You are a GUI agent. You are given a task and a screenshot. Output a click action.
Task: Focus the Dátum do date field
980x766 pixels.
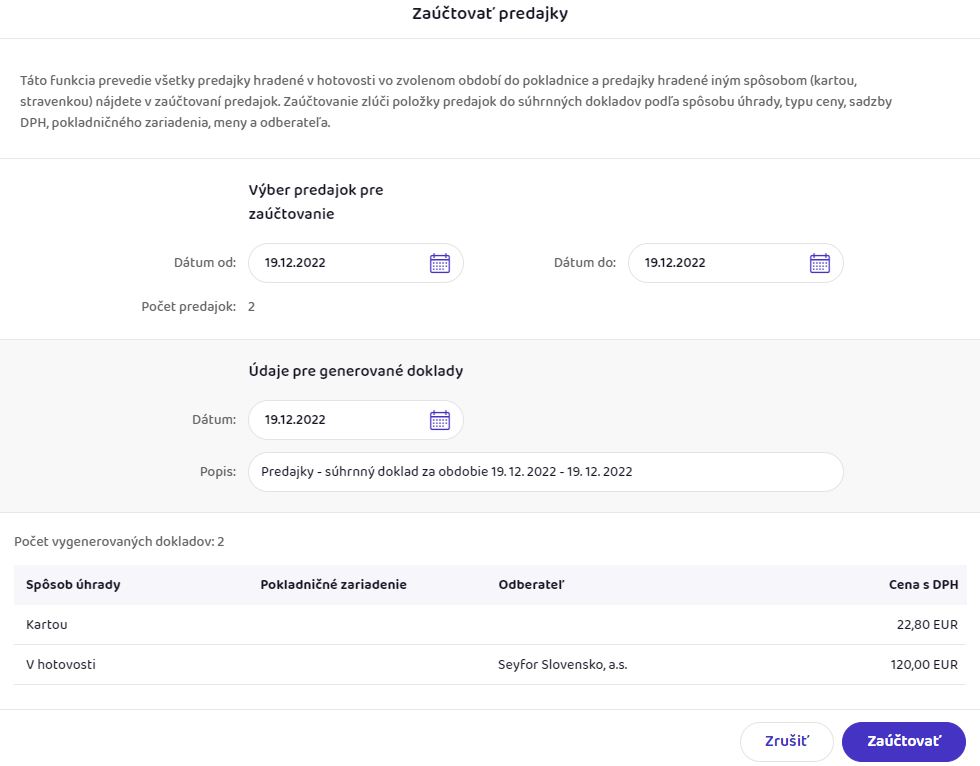pyautogui.click(x=715, y=263)
